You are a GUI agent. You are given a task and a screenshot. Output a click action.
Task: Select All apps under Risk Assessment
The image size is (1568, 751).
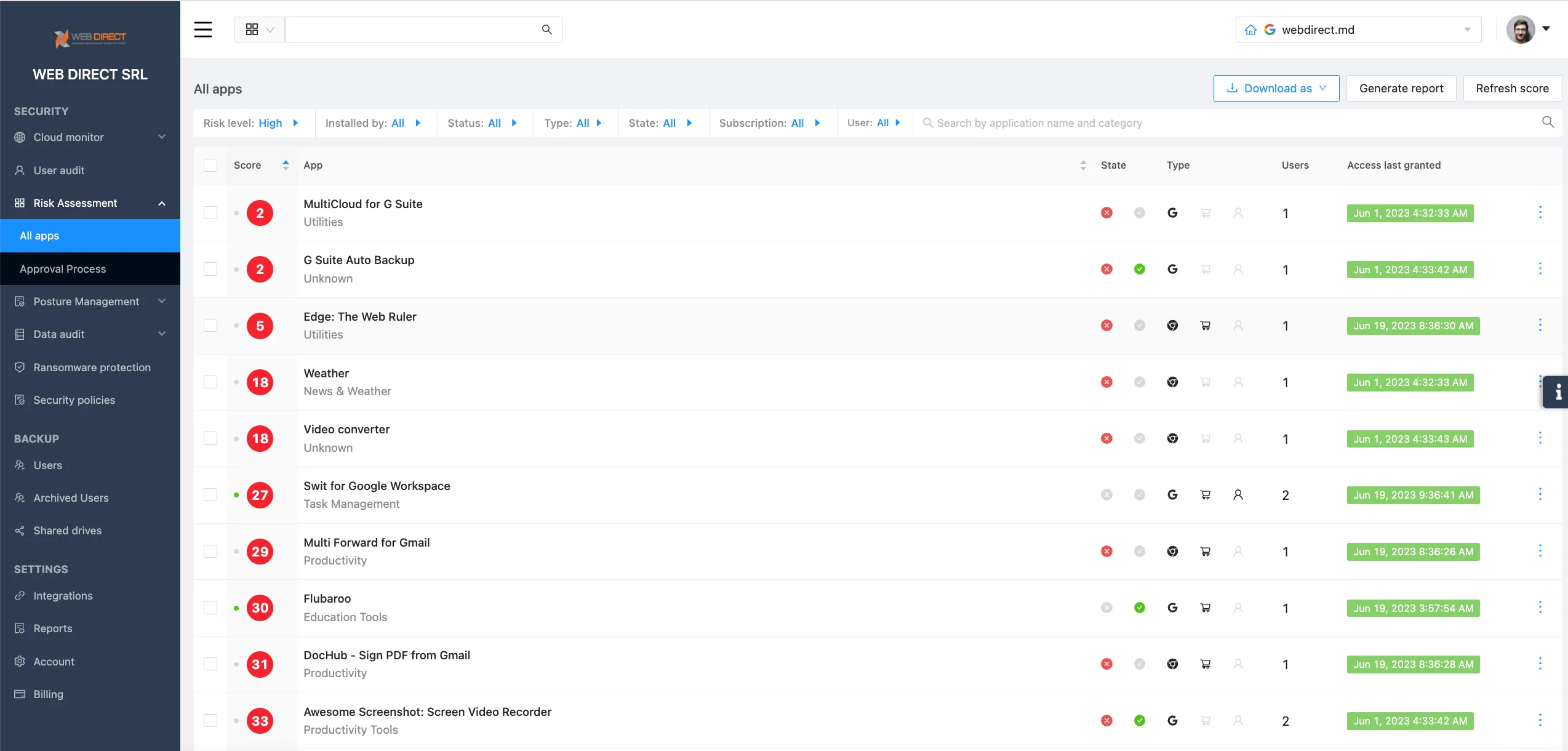39,235
